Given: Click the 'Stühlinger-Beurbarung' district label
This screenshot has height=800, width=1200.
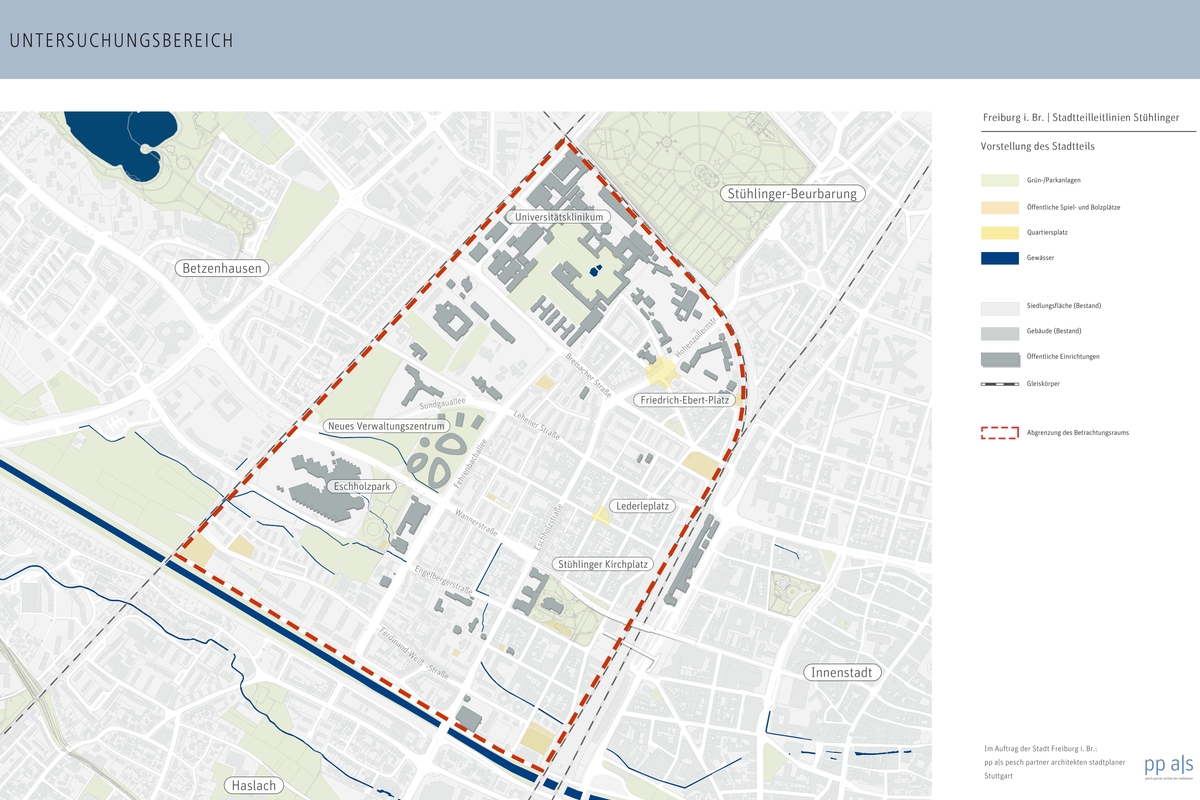Looking at the screenshot, I should tap(792, 194).
